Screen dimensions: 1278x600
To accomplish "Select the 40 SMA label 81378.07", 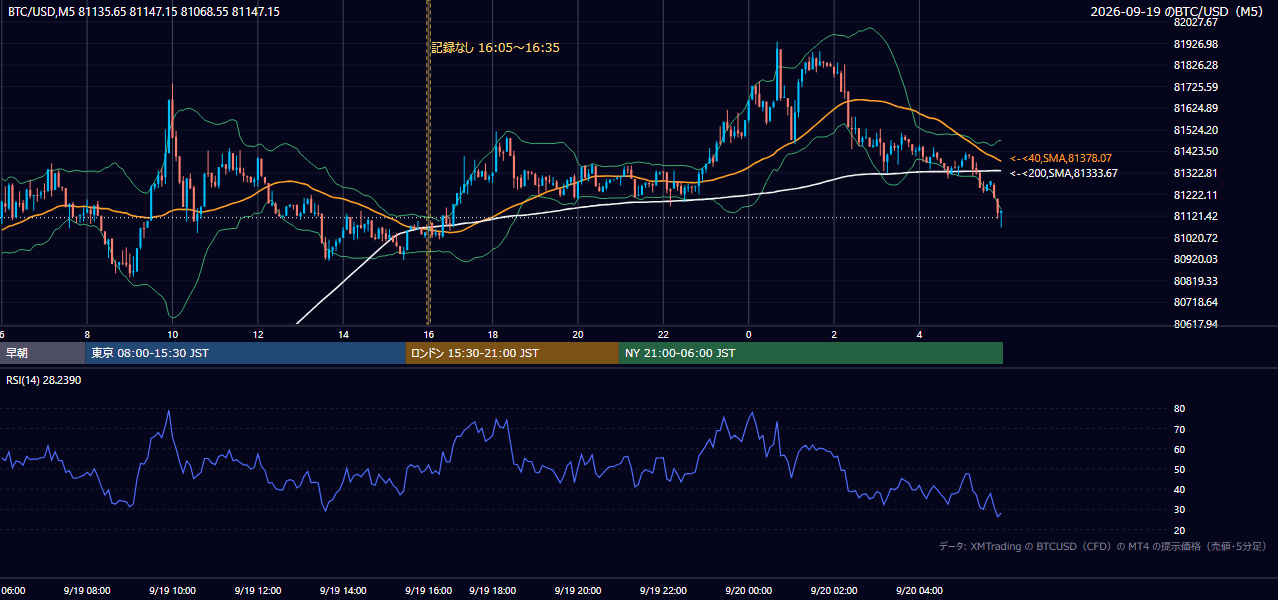I will coord(1061,158).
